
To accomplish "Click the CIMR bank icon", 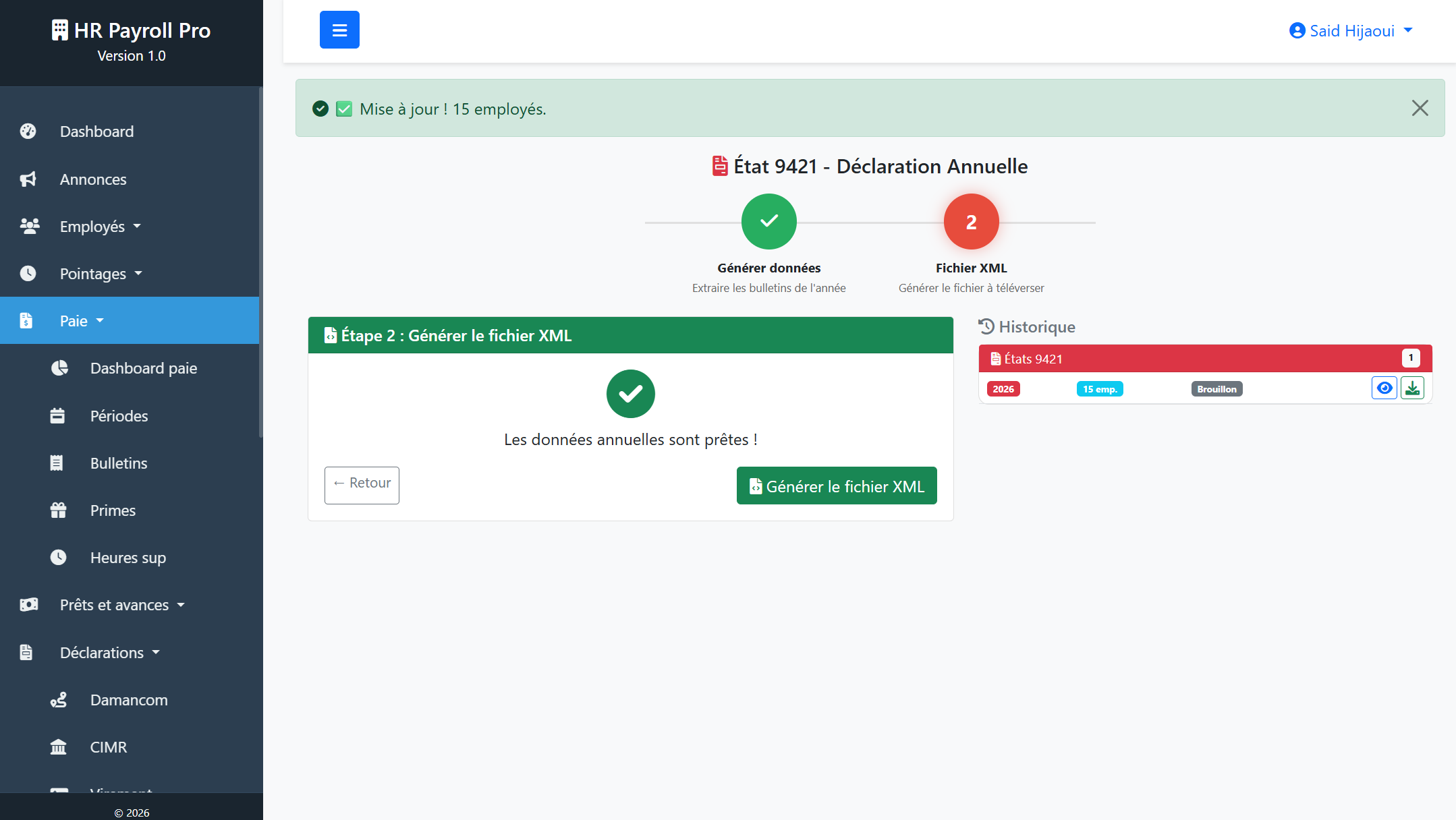I will [58, 747].
